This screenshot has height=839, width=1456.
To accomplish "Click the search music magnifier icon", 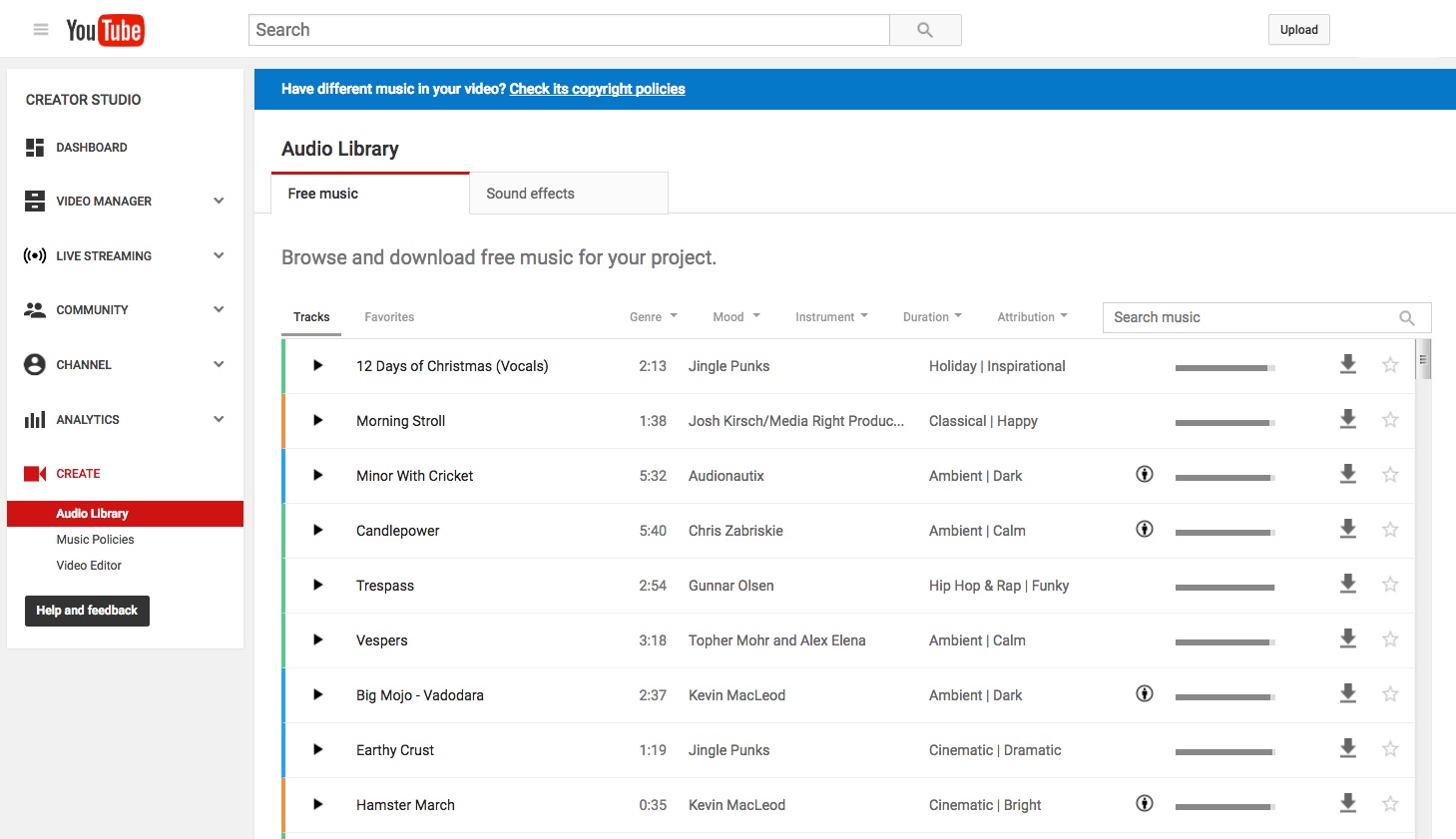I will coord(1407,318).
